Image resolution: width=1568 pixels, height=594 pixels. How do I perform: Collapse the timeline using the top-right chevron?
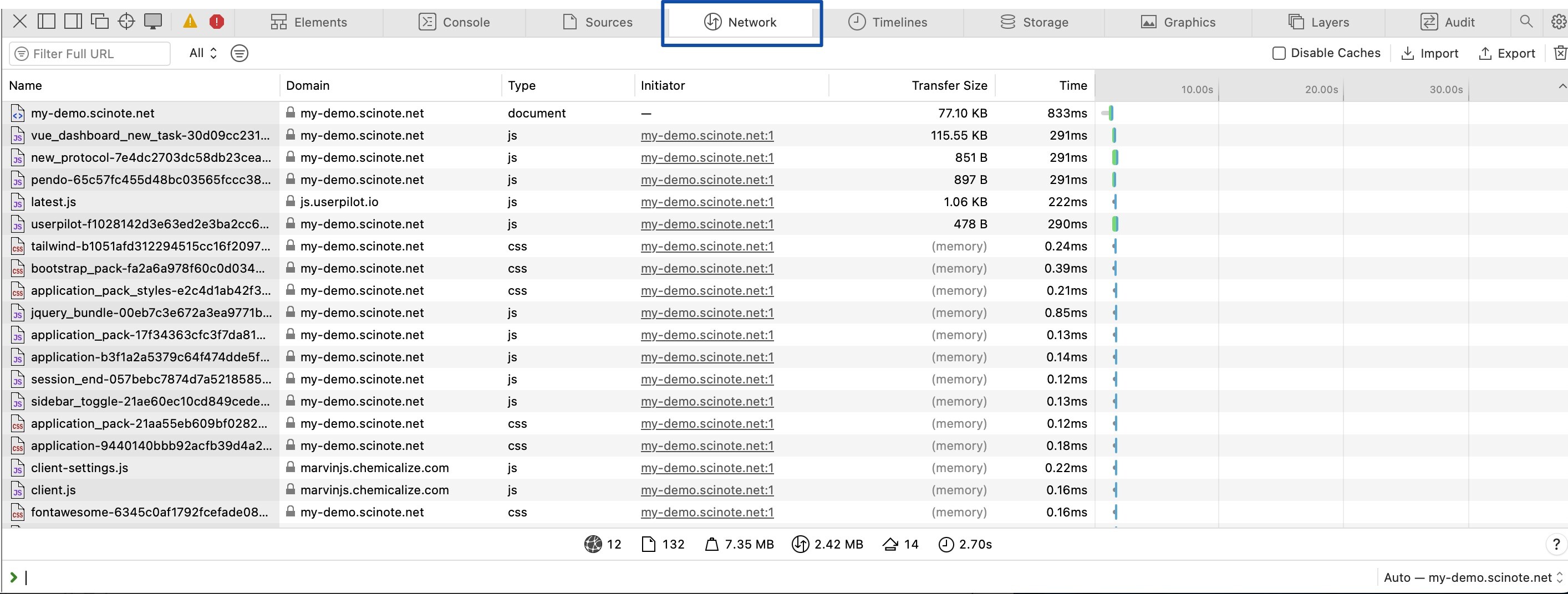pos(1561,86)
